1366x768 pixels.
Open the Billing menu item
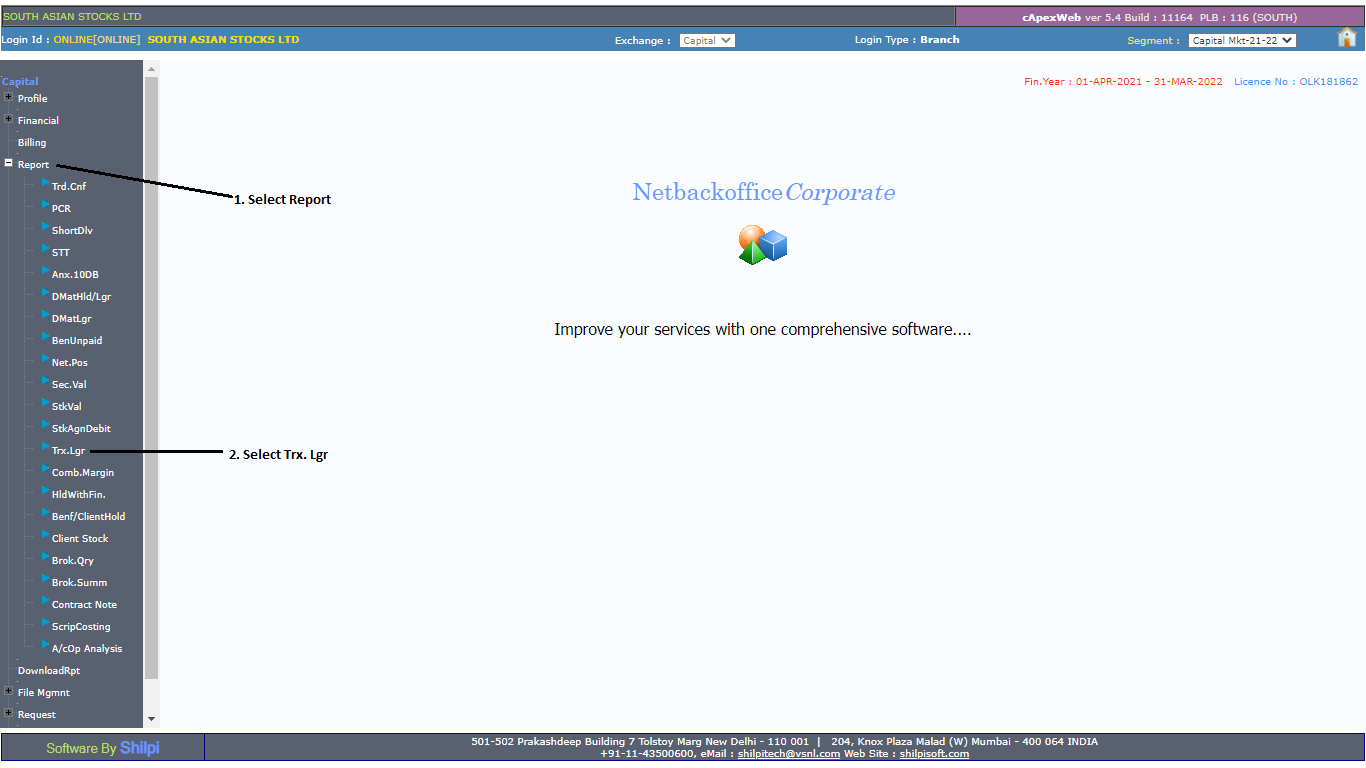tap(32, 143)
